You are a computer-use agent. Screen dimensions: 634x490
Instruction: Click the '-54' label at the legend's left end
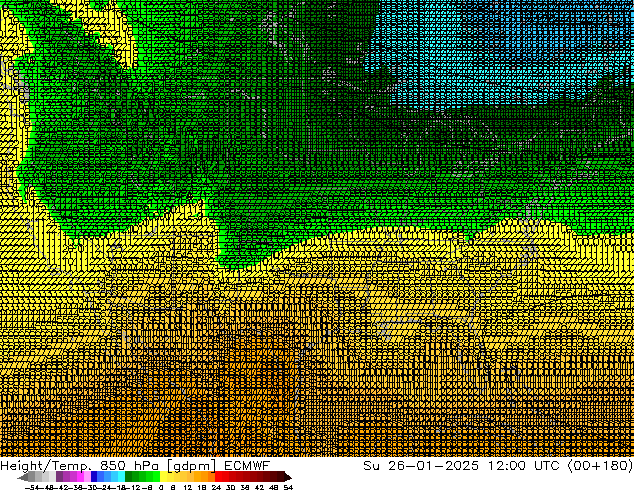tap(32, 487)
